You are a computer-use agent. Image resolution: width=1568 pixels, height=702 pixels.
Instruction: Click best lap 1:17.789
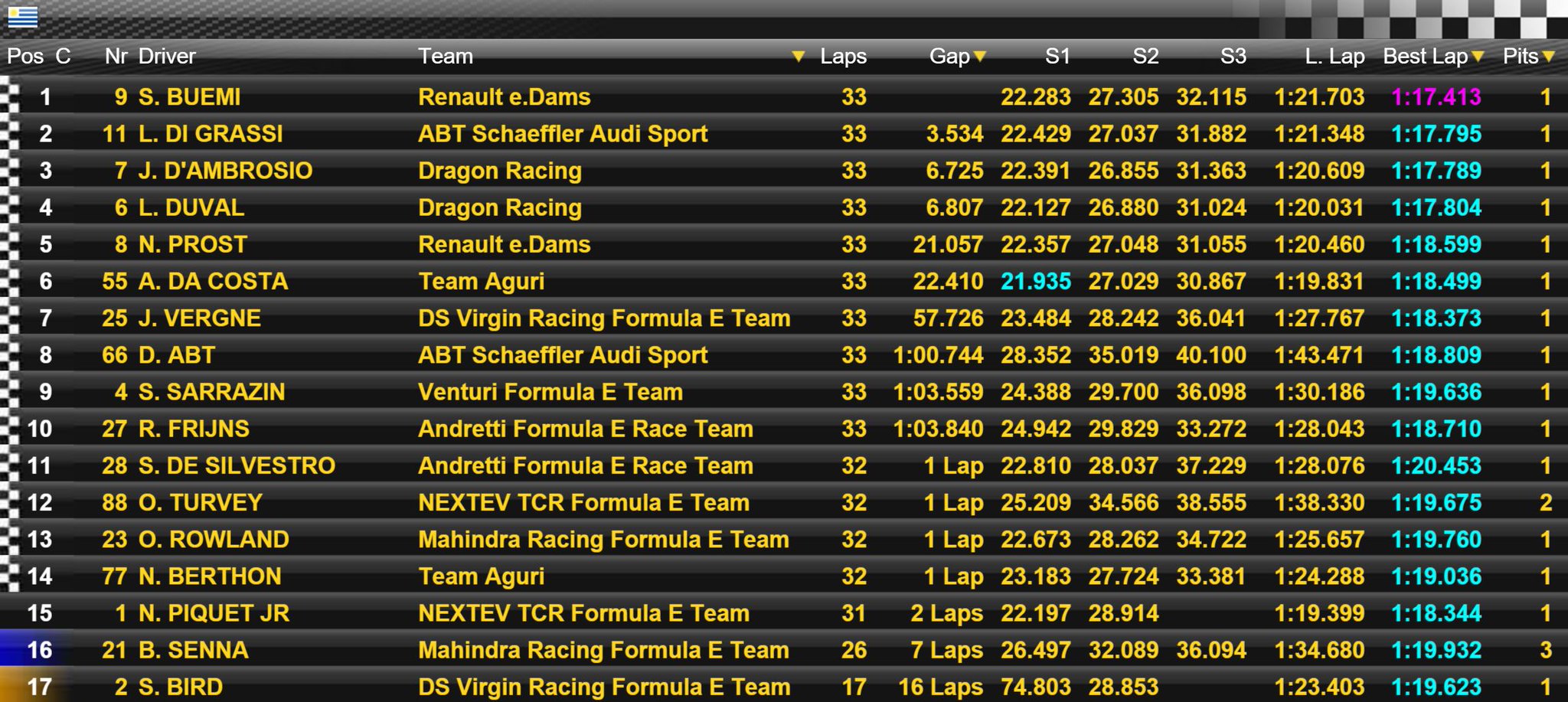coord(1436,171)
